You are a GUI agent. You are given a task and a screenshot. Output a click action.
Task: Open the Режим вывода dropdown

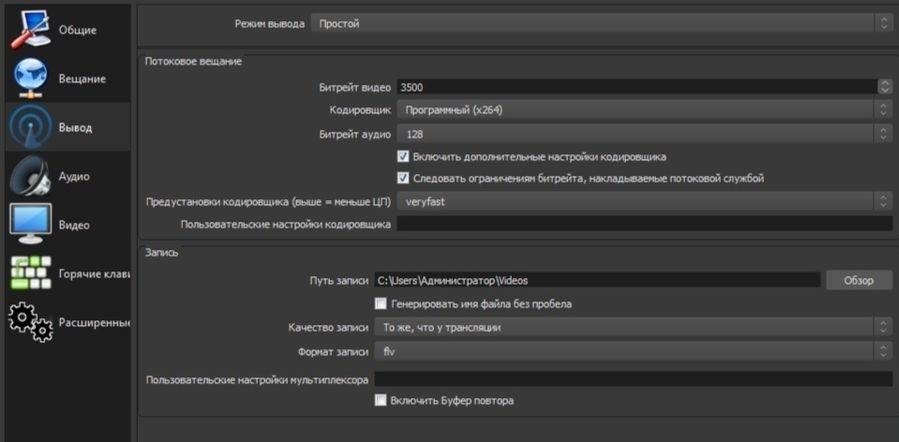(600, 23)
